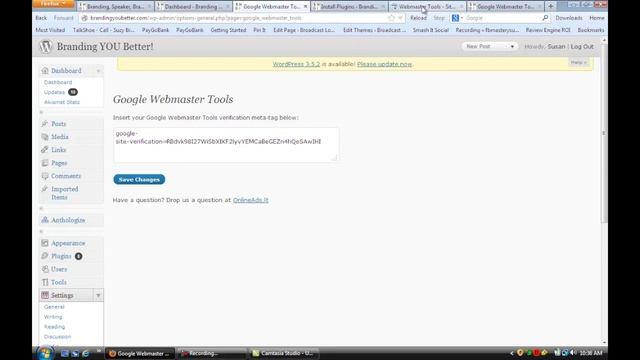Click the Please update now link
Viewport: 640px width, 360px height.
[x=384, y=64]
